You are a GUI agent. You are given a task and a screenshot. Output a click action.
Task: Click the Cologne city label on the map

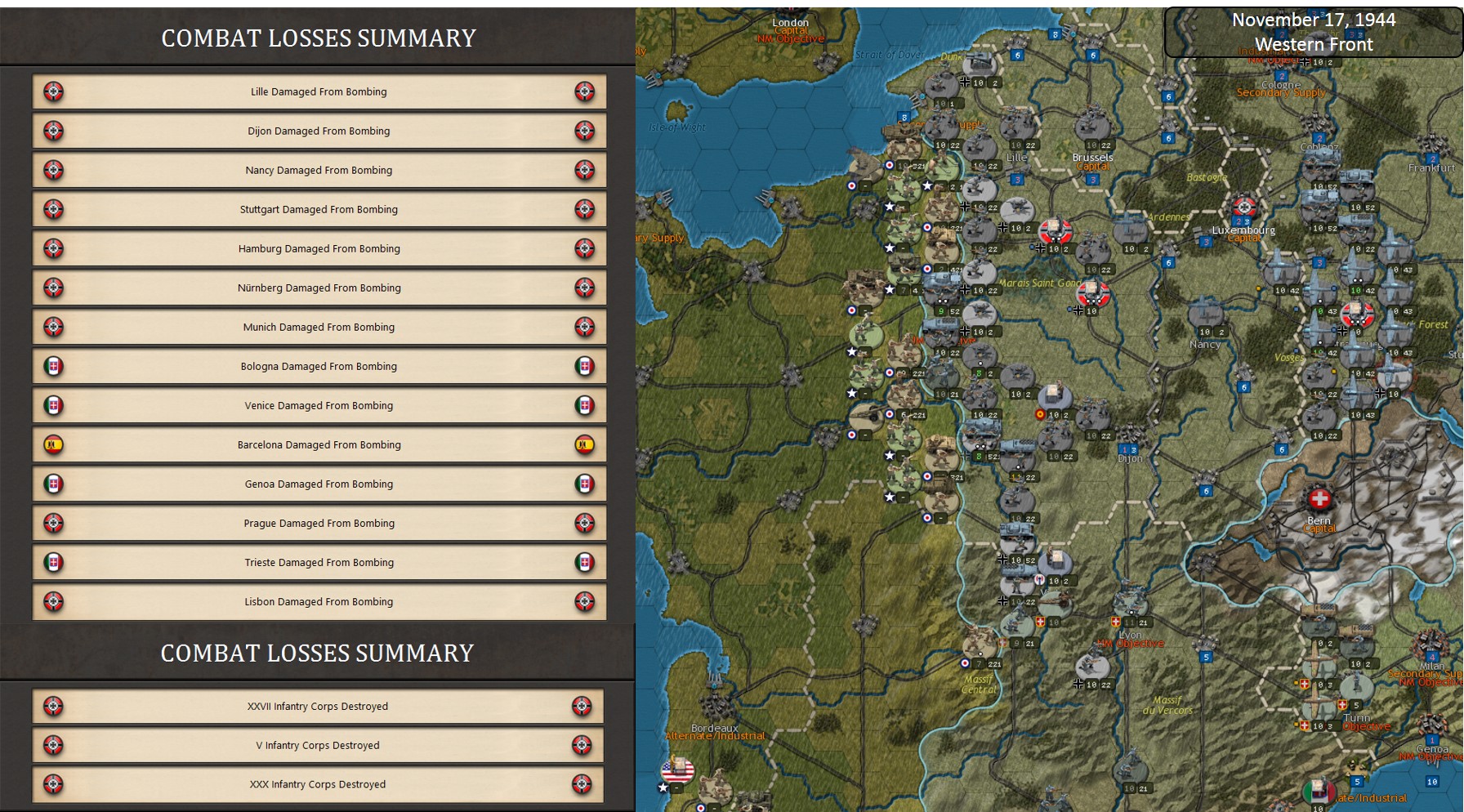tap(1280, 84)
